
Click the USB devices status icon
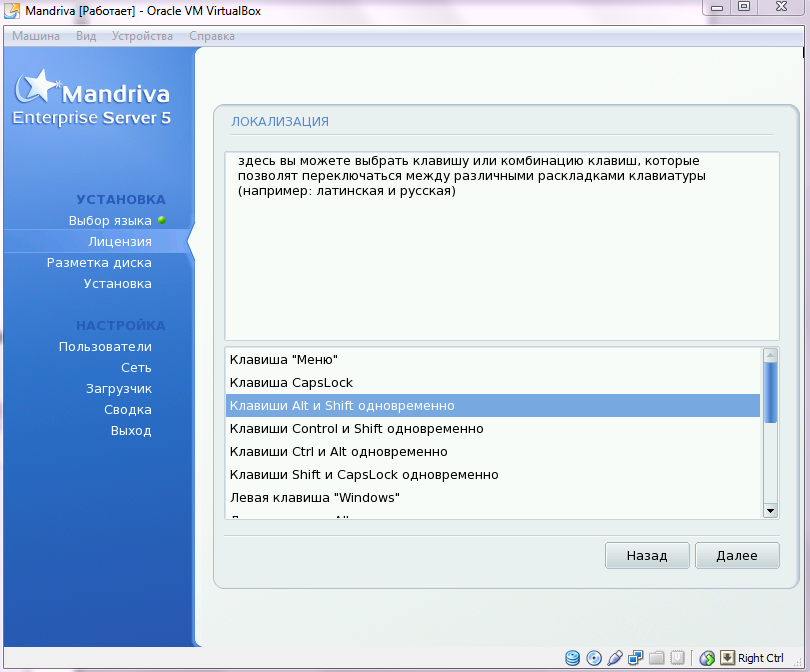coord(615,658)
